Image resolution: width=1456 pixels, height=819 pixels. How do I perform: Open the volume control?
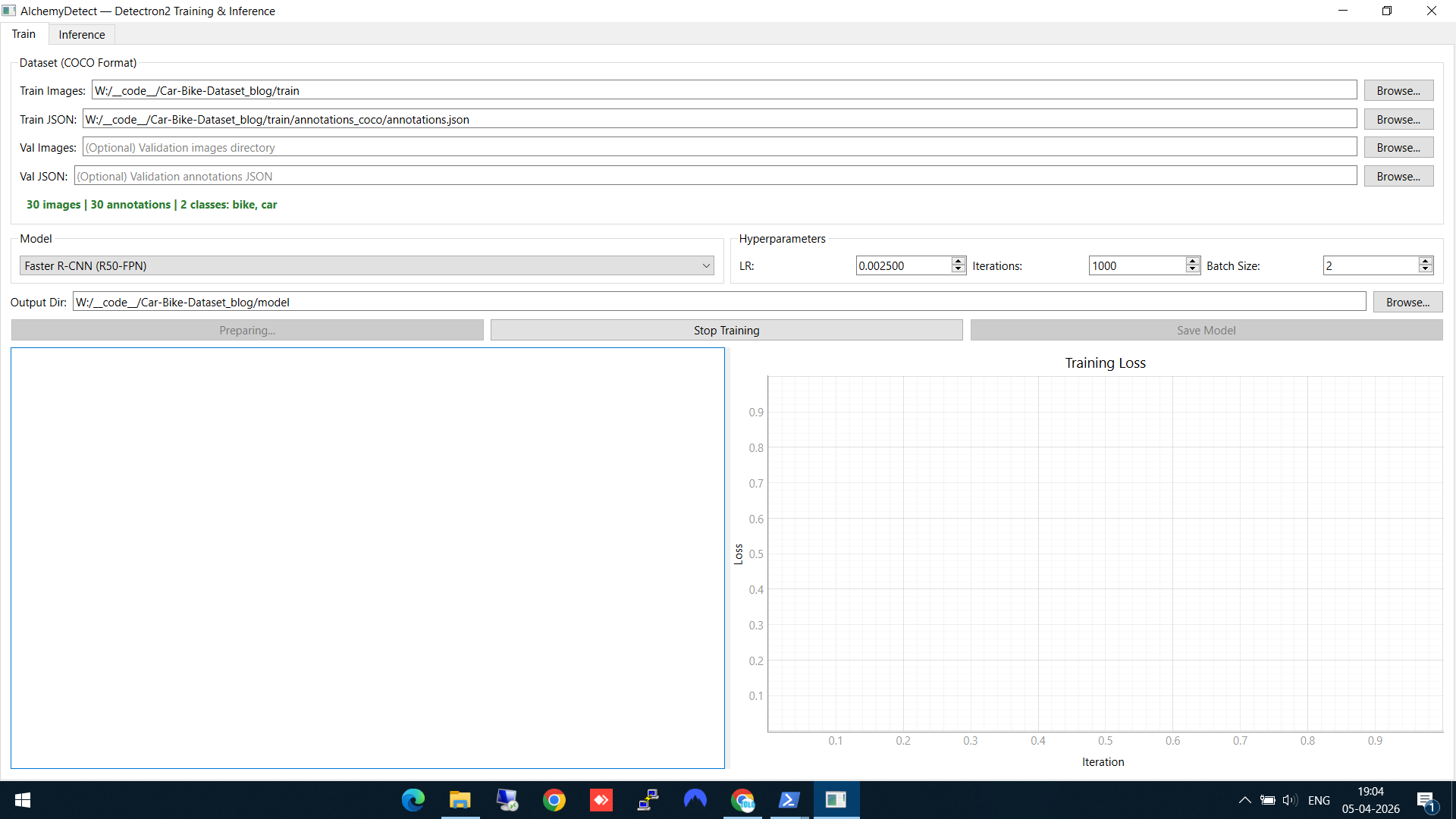tap(1291, 800)
